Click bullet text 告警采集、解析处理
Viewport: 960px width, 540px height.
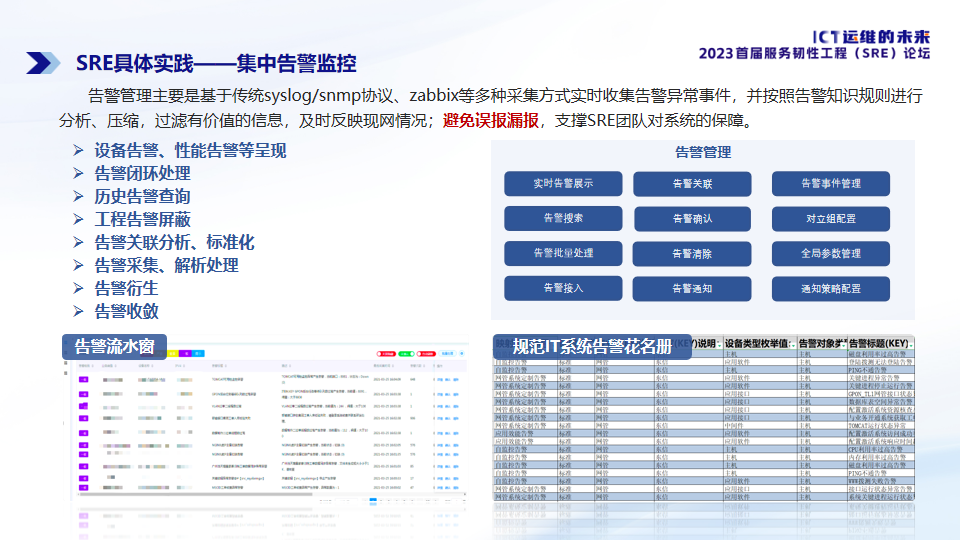(x=167, y=265)
